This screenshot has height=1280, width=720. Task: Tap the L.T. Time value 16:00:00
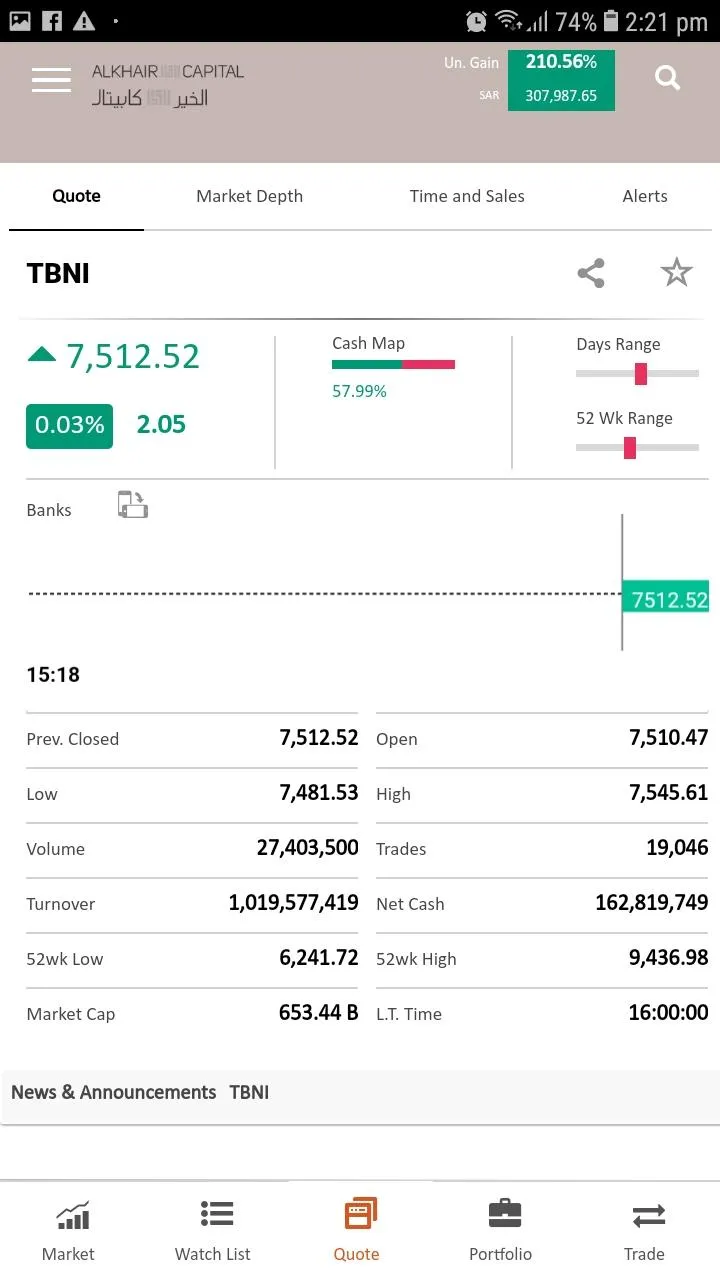point(668,1013)
